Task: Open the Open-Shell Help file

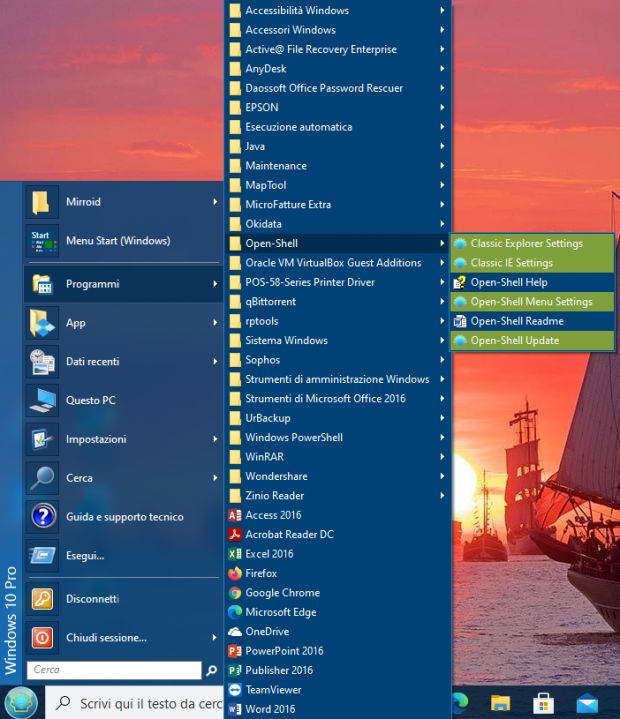Action: (x=532, y=282)
